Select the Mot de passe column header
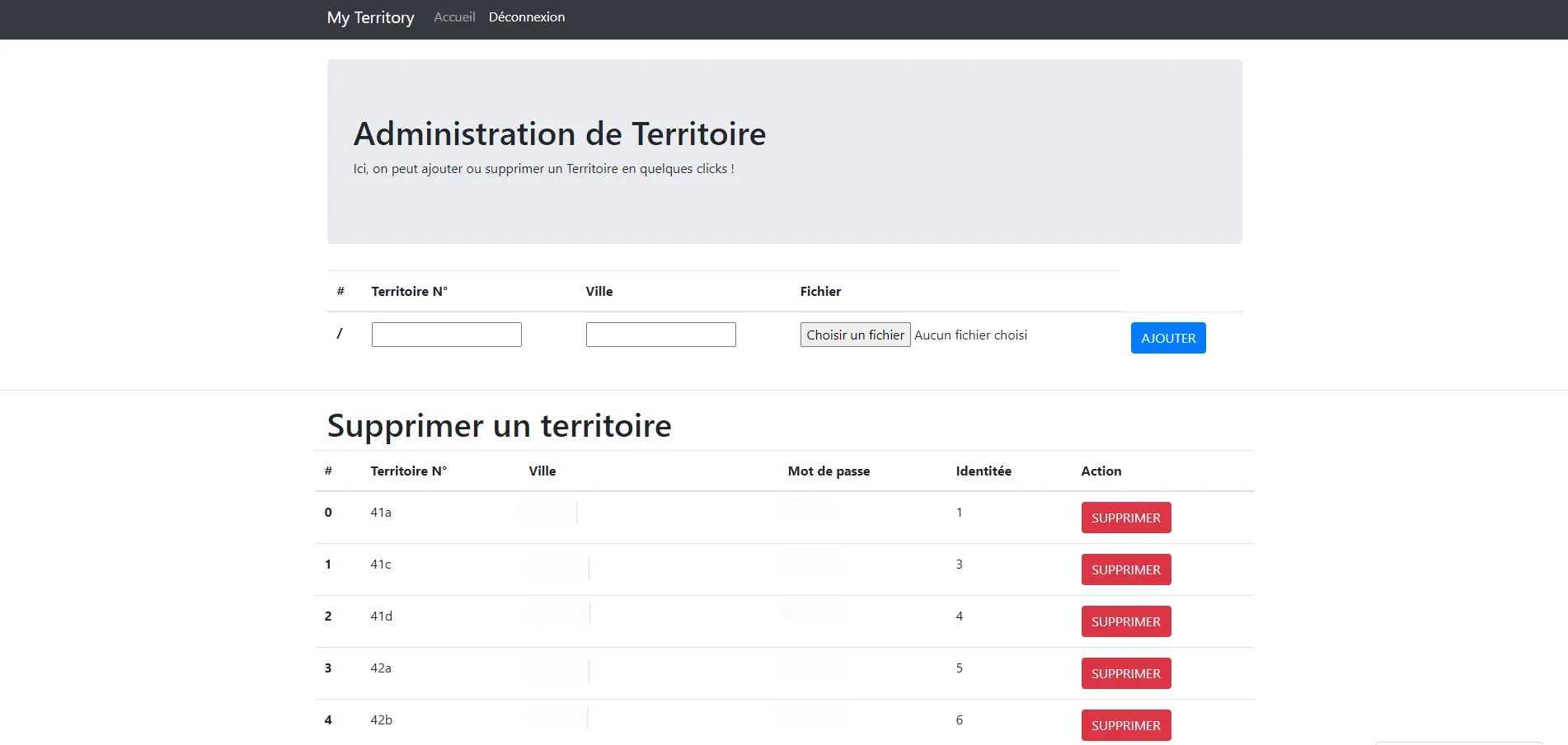Screen dimensions: 1568x745 tap(828, 471)
